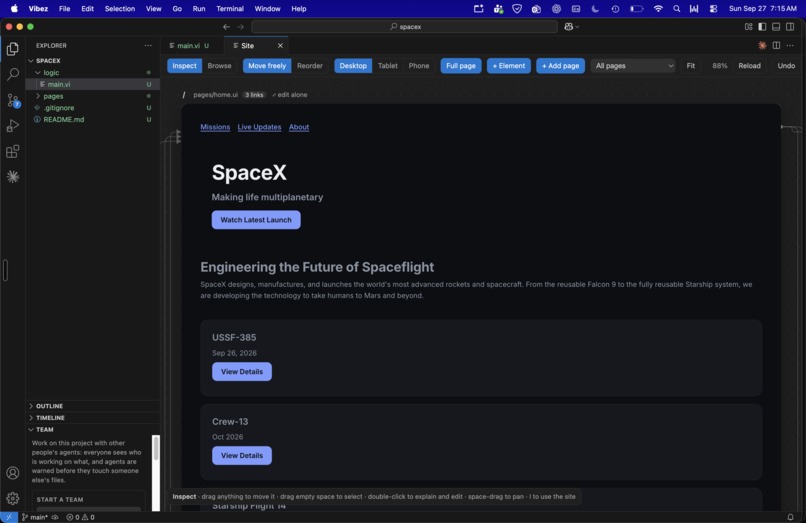Close the Site tab
The image size is (806, 523).
tap(280, 46)
